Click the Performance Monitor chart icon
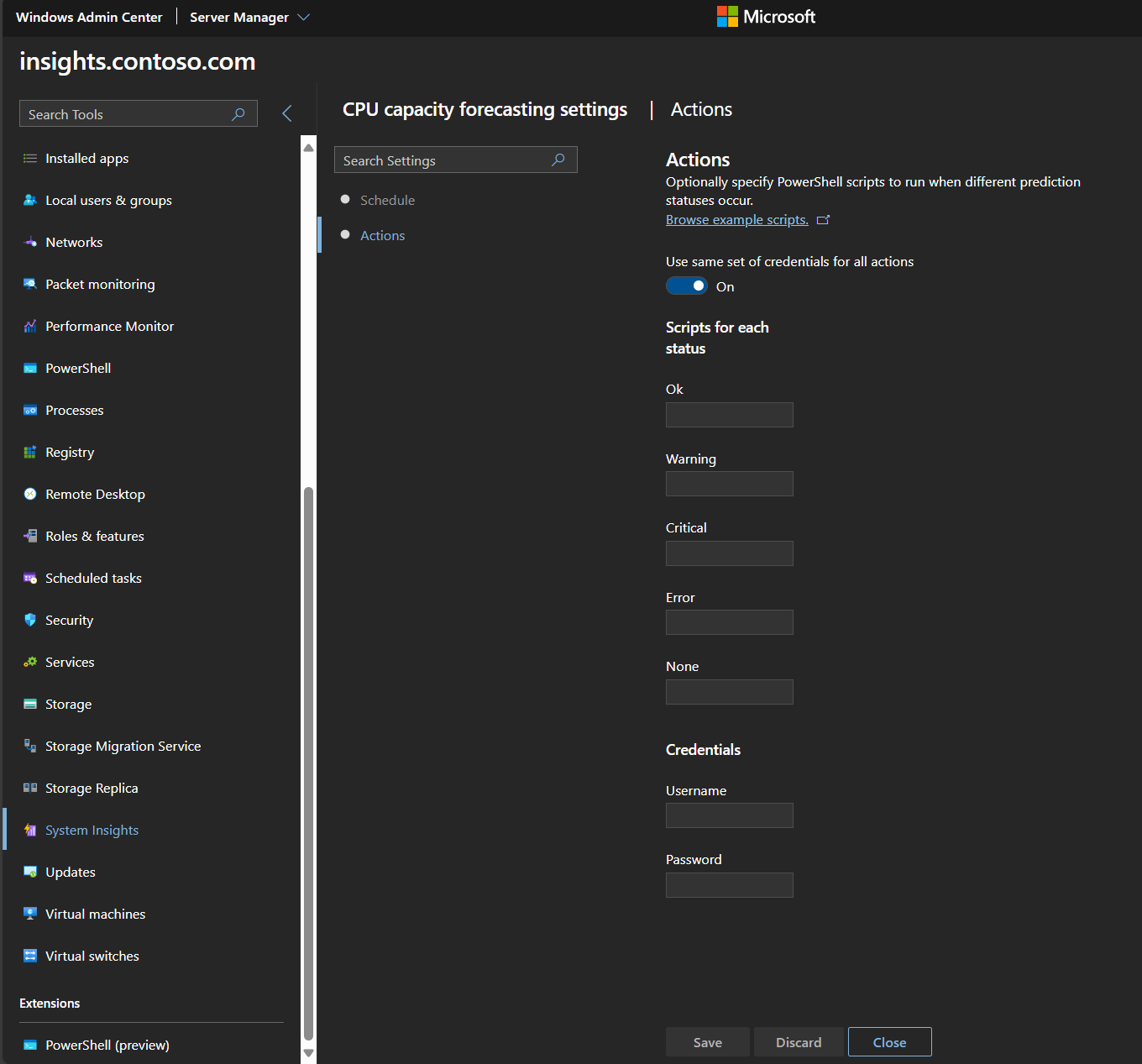The width and height of the screenshot is (1142, 1064). 30,327
